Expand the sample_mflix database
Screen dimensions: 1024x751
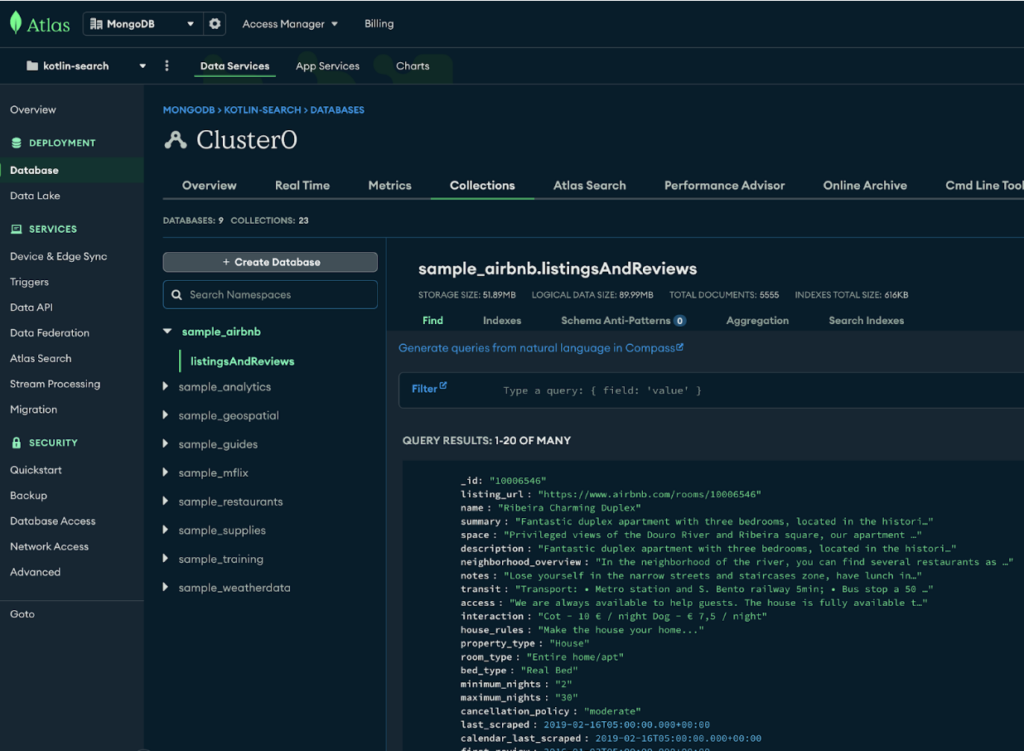[166, 473]
